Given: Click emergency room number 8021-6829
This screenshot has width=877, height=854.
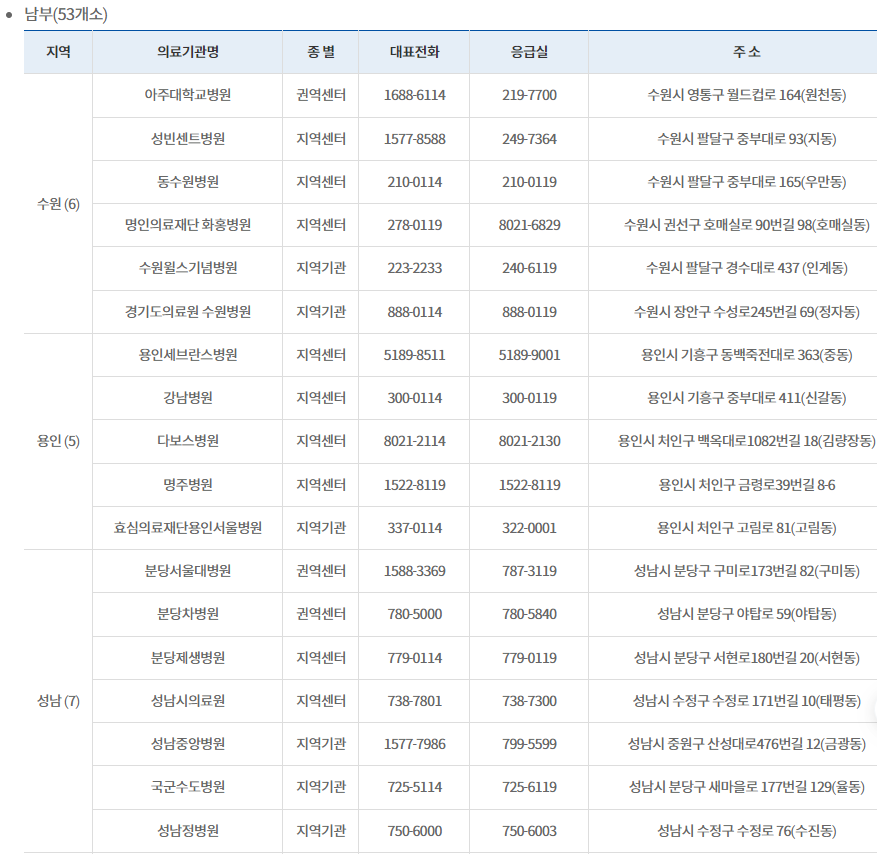Looking at the screenshot, I should coord(529,225).
